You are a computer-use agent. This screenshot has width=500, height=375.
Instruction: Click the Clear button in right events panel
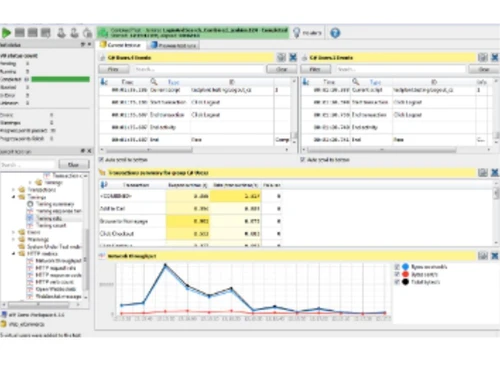484,69
